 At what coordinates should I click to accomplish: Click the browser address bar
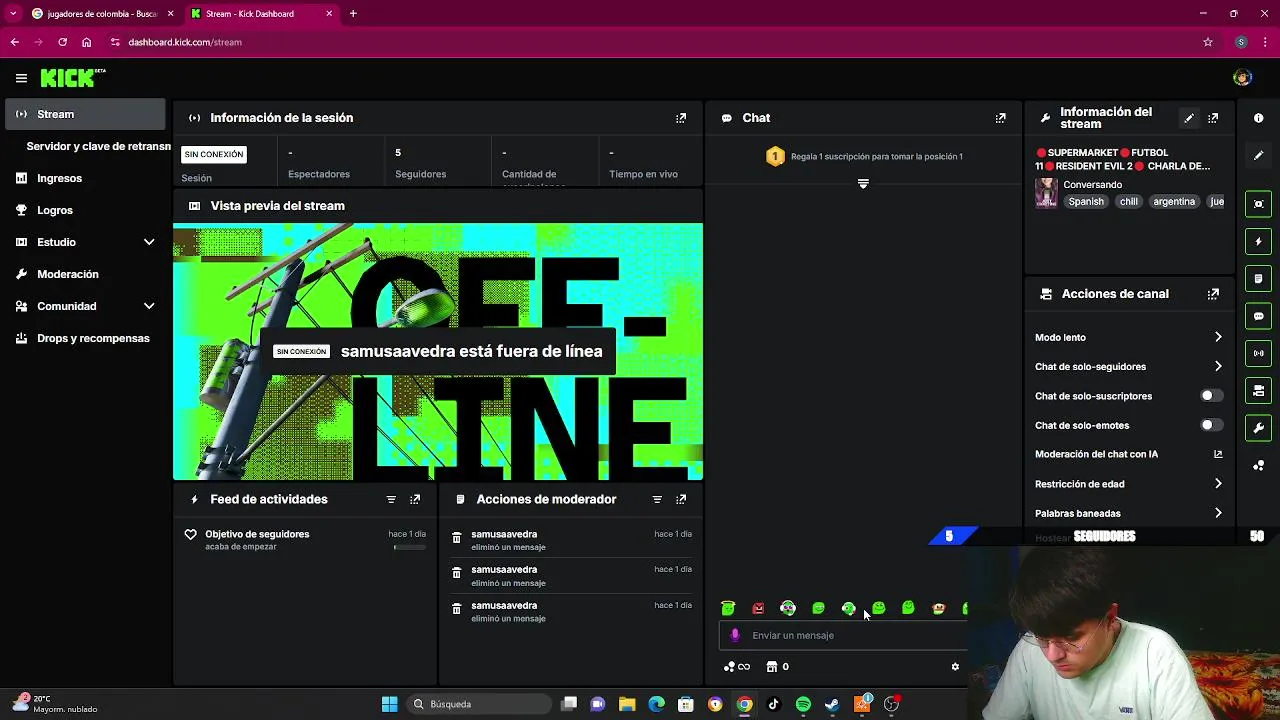[x=650, y=42]
